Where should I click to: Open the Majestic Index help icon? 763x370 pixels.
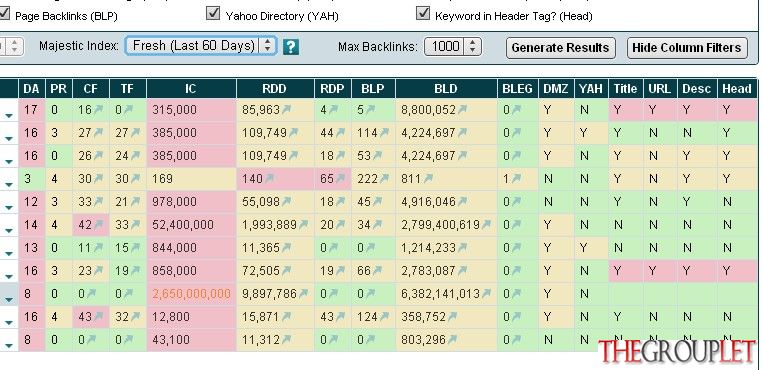[291, 47]
